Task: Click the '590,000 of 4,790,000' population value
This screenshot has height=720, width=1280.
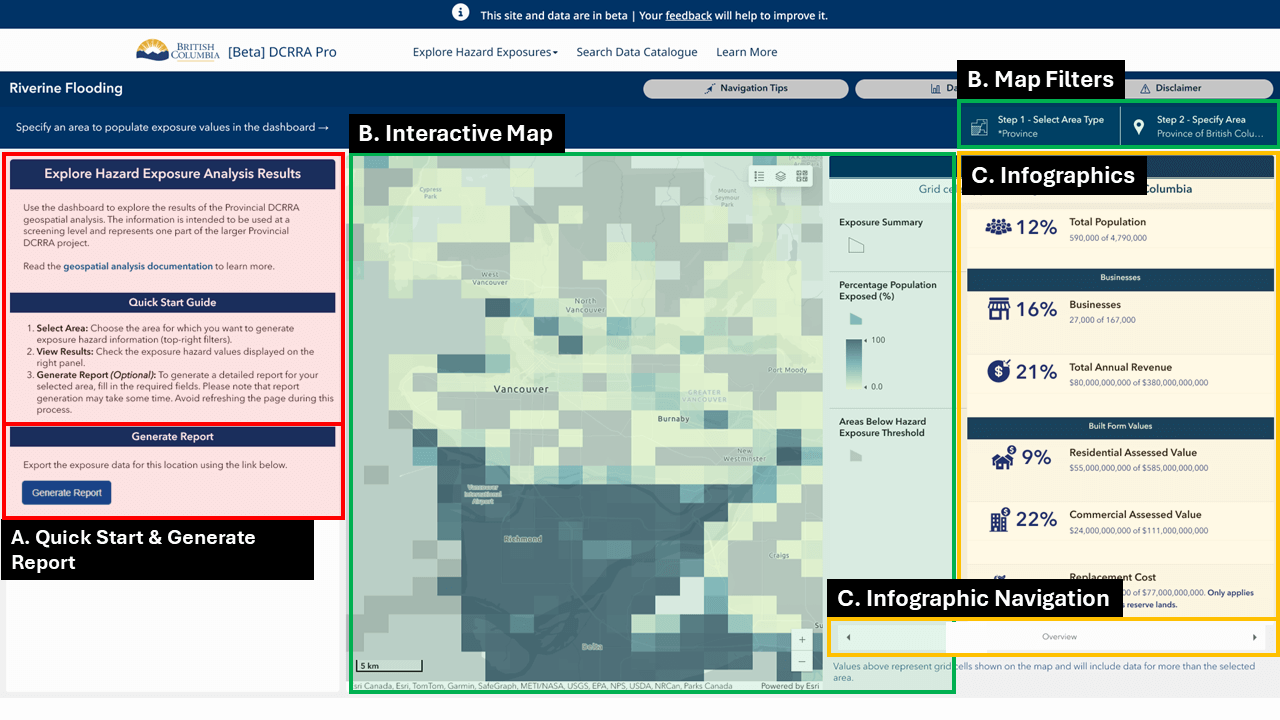Action: (x=1108, y=238)
